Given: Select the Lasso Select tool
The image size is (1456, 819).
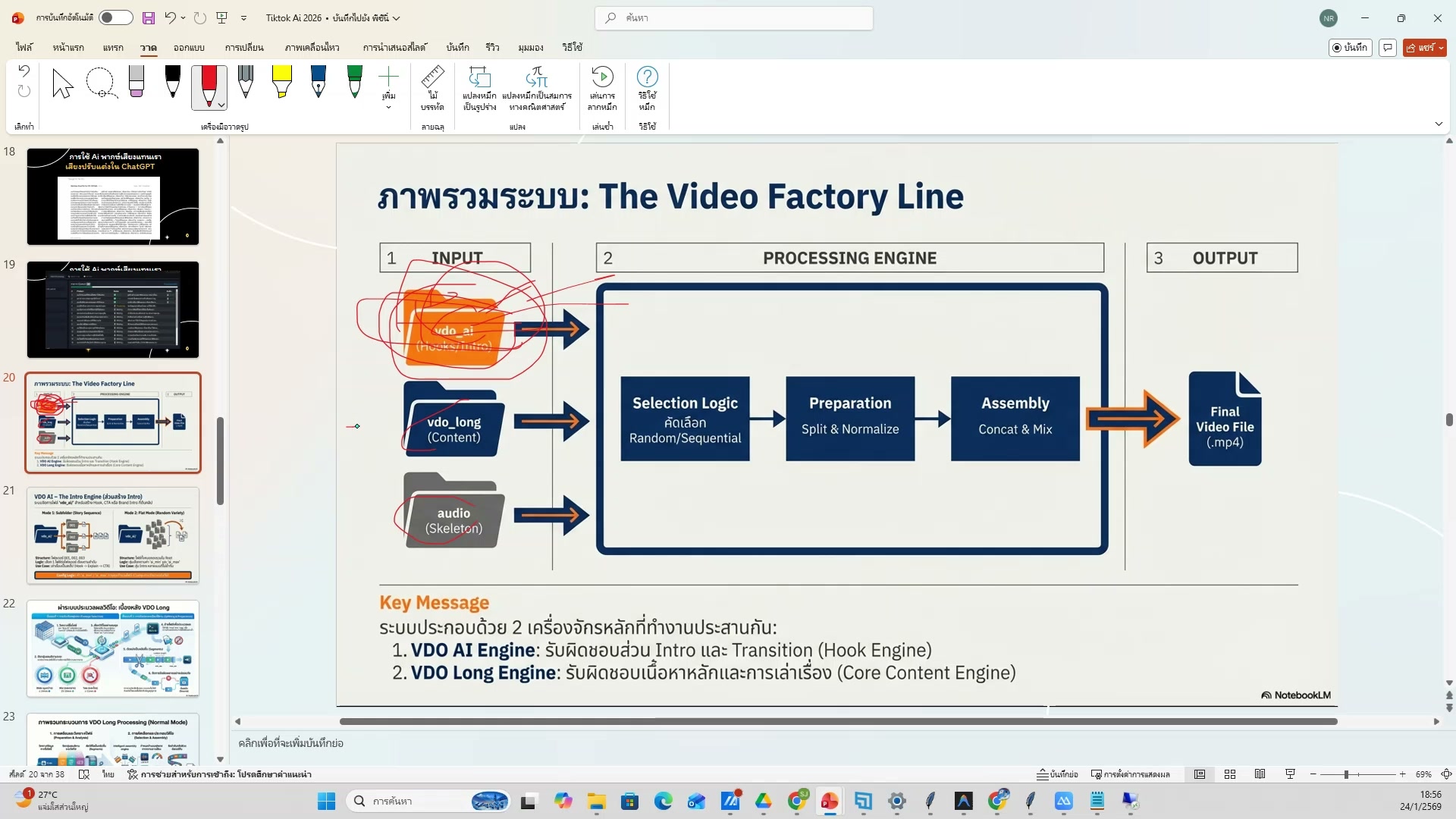Looking at the screenshot, I should (x=101, y=83).
